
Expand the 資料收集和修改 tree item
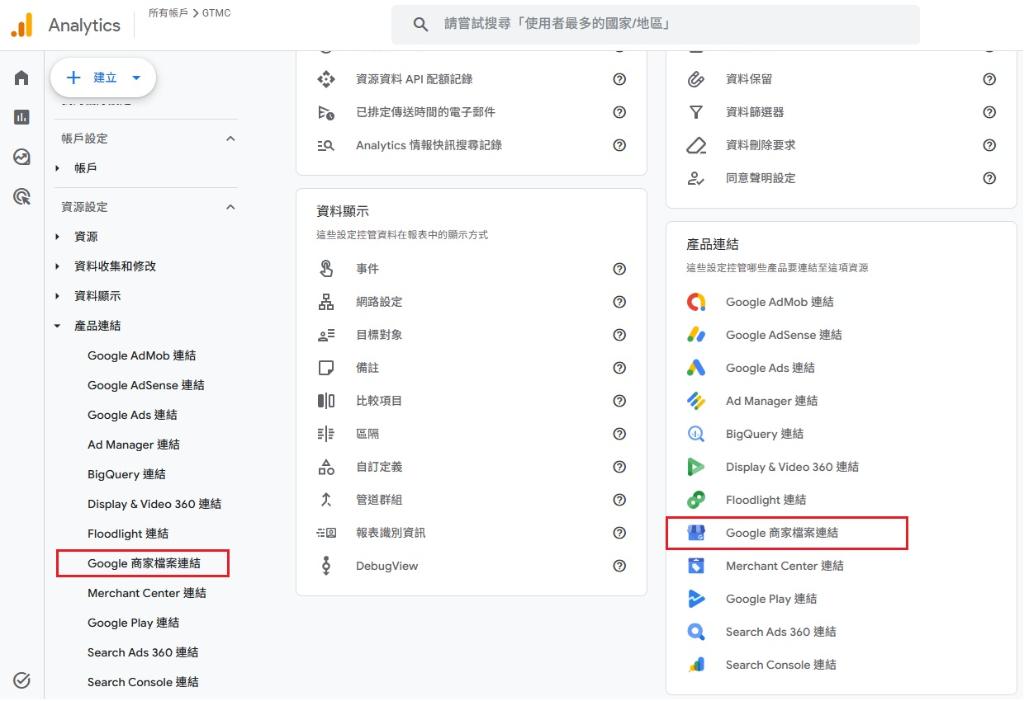57,267
